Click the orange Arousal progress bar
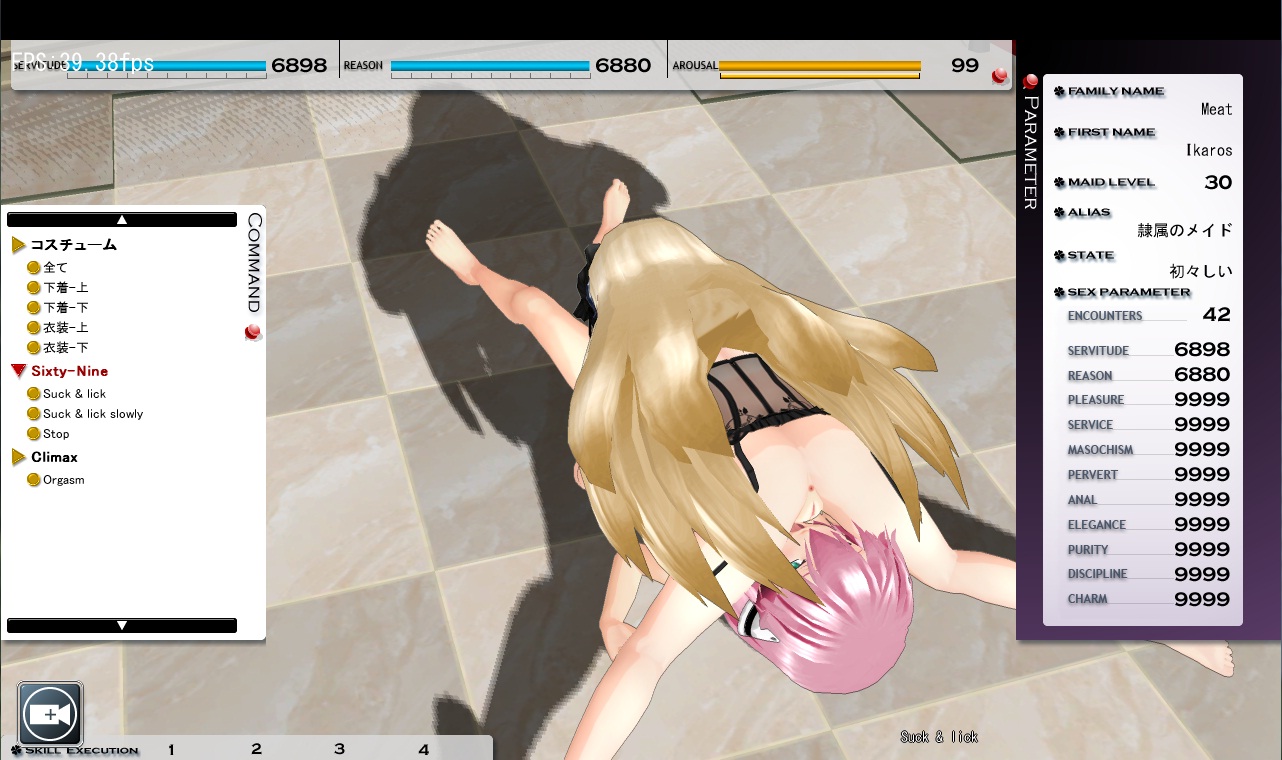Image resolution: width=1282 pixels, height=760 pixels. (x=820, y=68)
